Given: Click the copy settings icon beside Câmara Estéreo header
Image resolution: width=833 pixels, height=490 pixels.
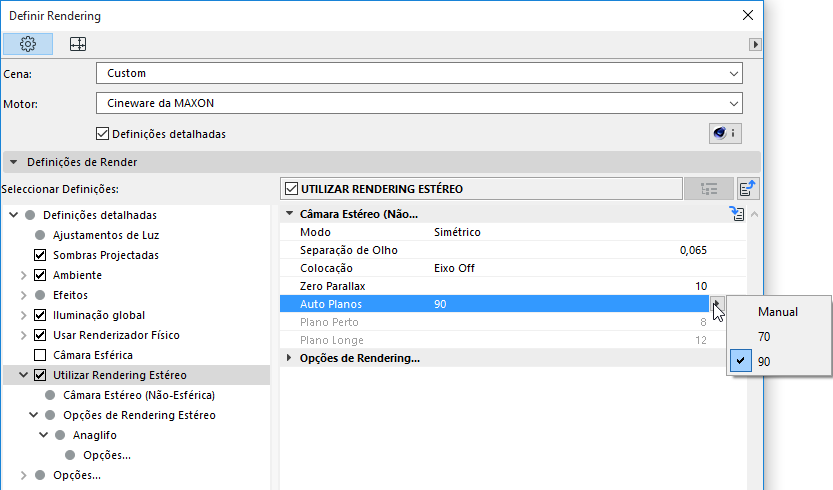Looking at the screenshot, I should click(x=737, y=214).
